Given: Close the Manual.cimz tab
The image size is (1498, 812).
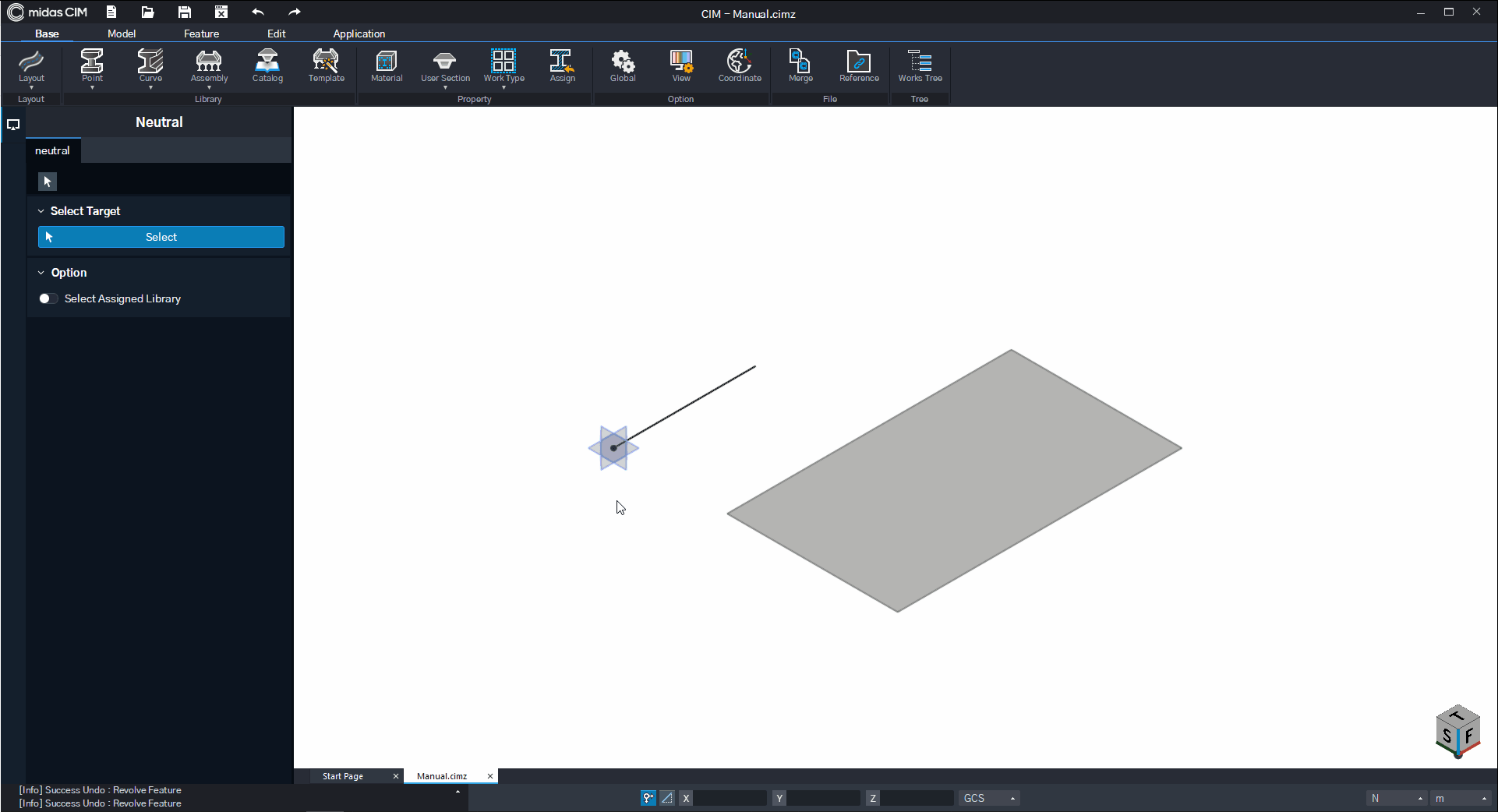Looking at the screenshot, I should pyautogui.click(x=490, y=776).
